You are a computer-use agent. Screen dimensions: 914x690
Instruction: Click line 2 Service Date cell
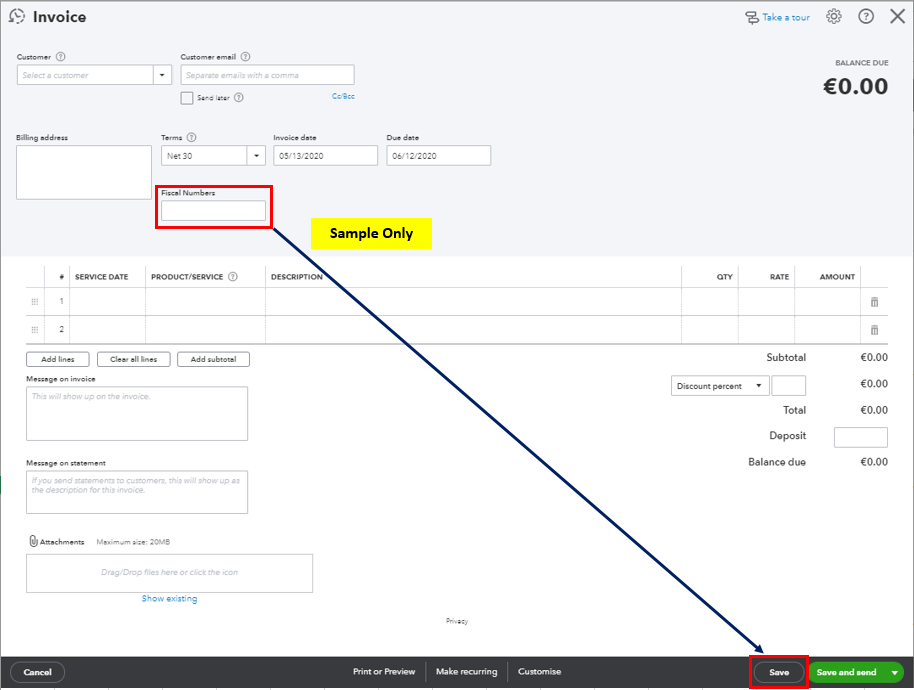(x=107, y=330)
